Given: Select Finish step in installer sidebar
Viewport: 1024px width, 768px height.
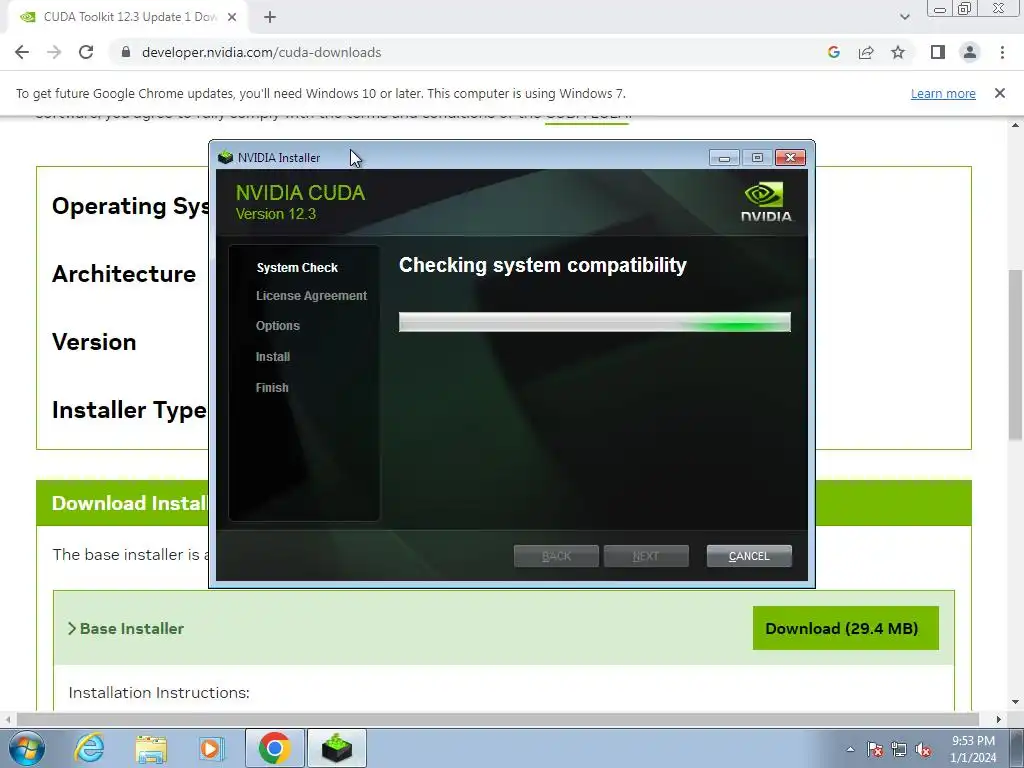Looking at the screenshot, I should point(272,387).
